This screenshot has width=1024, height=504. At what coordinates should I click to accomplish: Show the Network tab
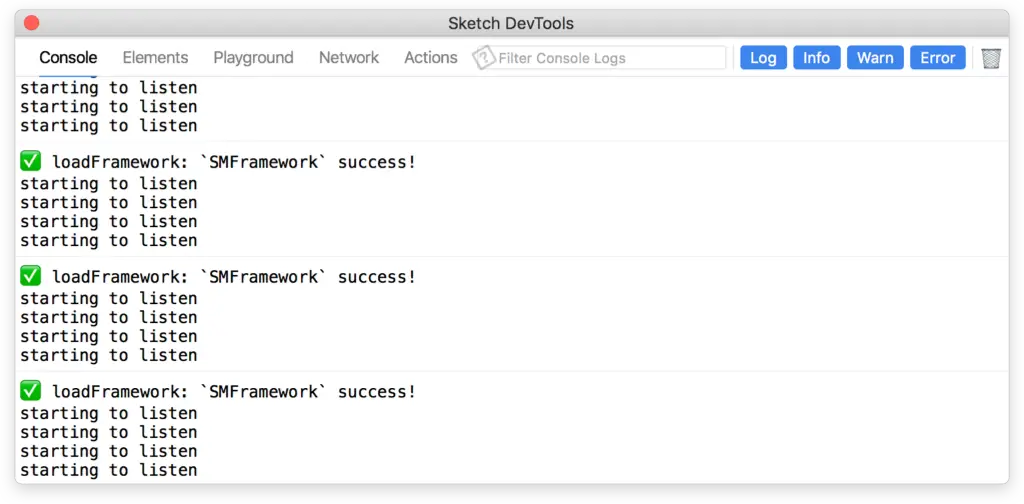pos(349,58)
